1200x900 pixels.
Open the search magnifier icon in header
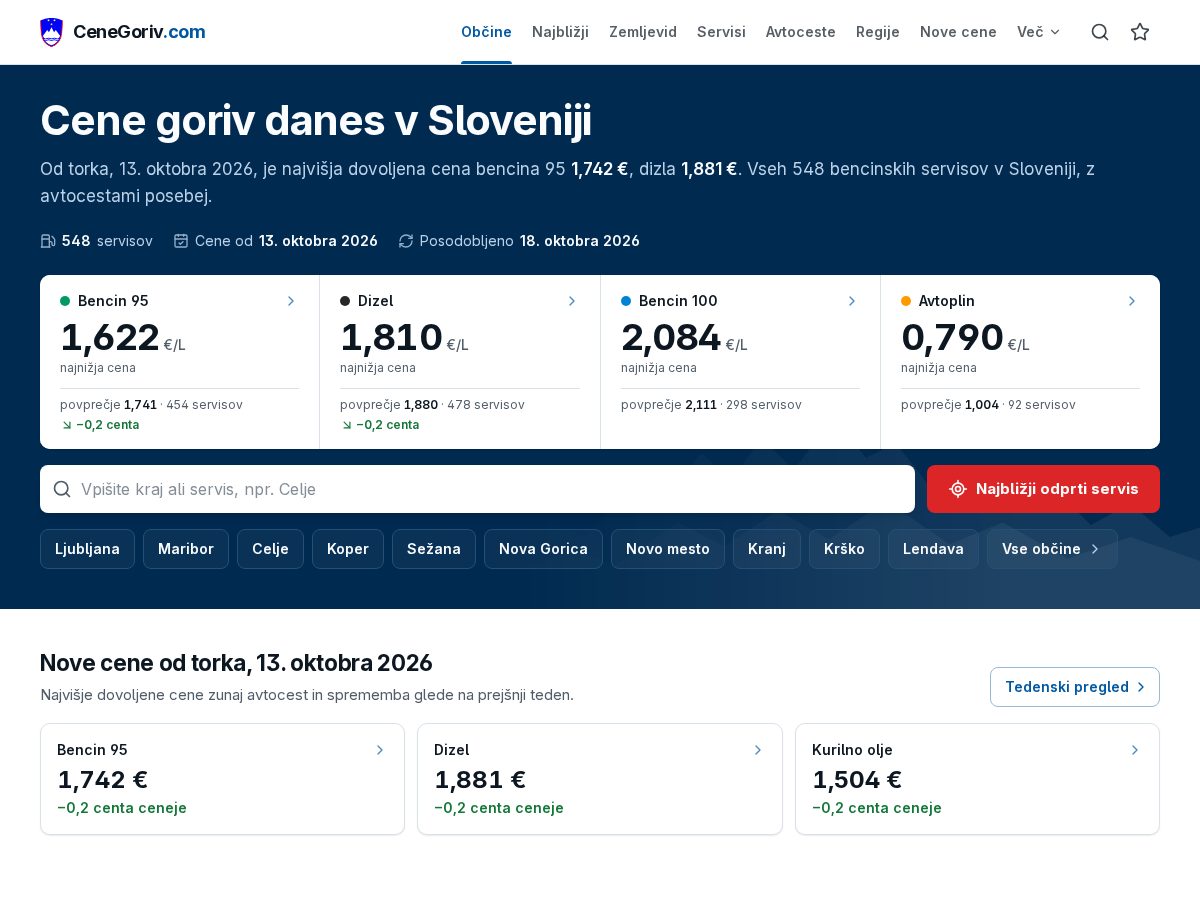click(1100, 32)
